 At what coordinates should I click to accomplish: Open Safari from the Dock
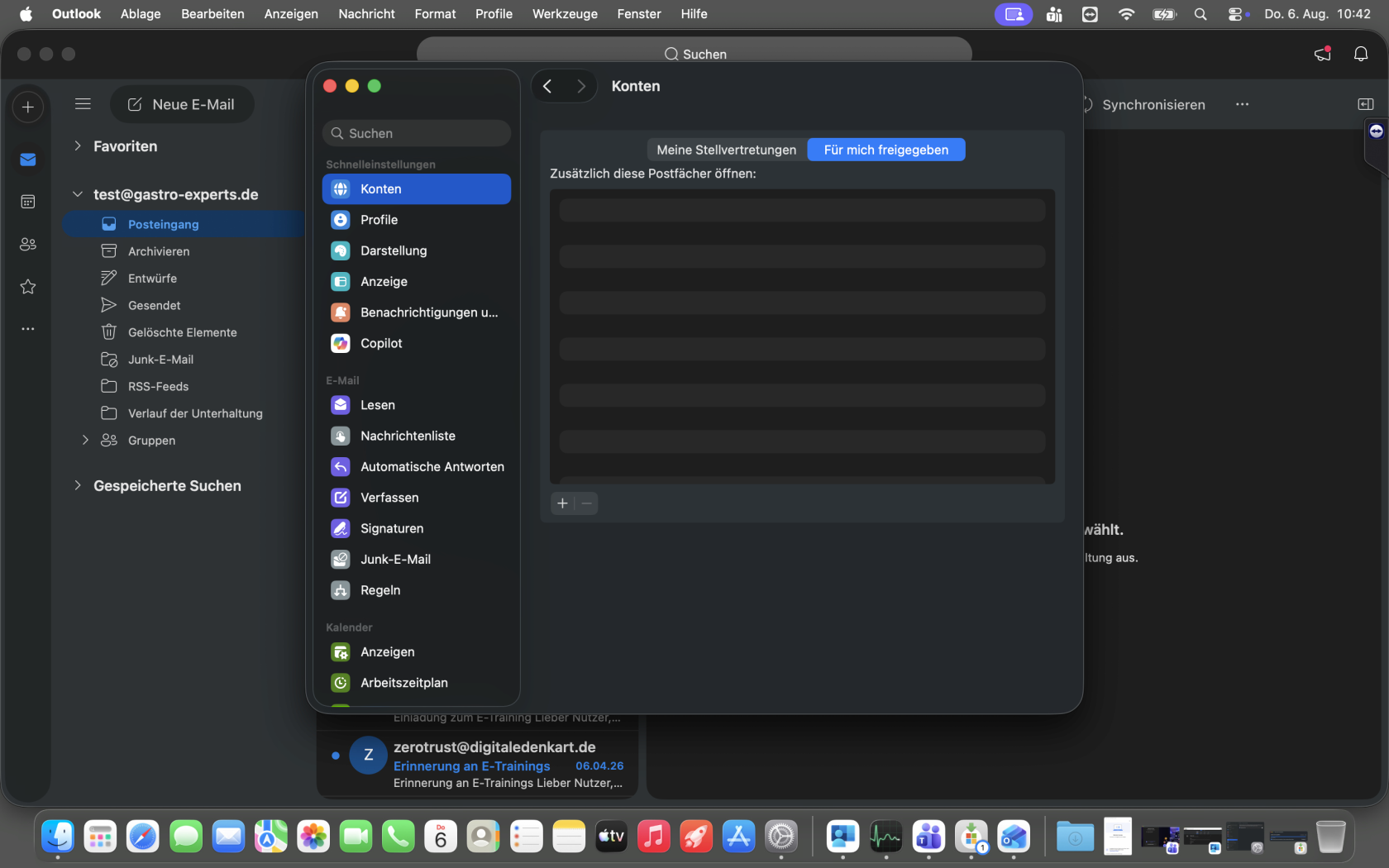tap(143, 837)
